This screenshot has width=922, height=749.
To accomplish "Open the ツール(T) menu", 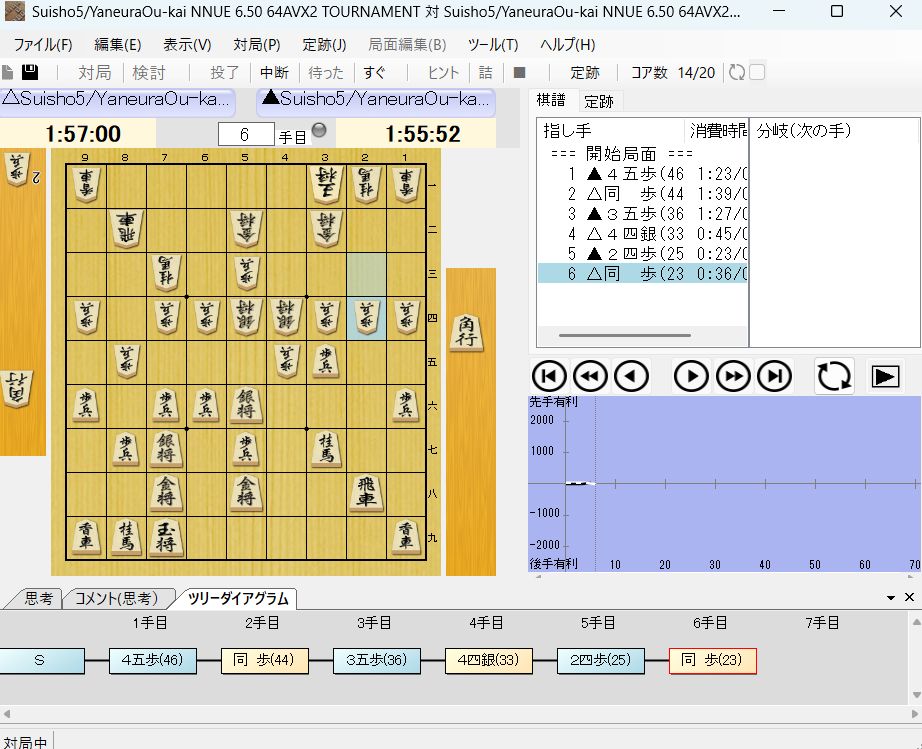I will coord(493,45).
